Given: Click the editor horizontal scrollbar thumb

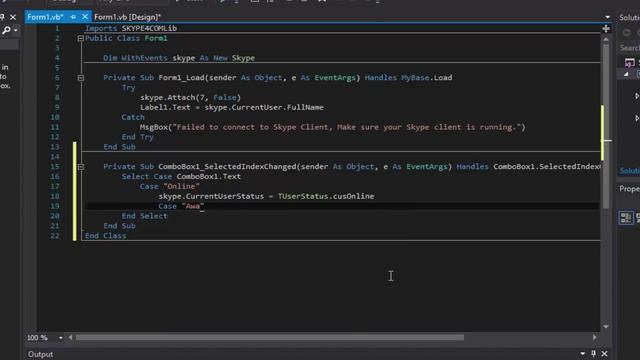Looking at the screenshot, I should pyautogui.click(x=270, y=338).
